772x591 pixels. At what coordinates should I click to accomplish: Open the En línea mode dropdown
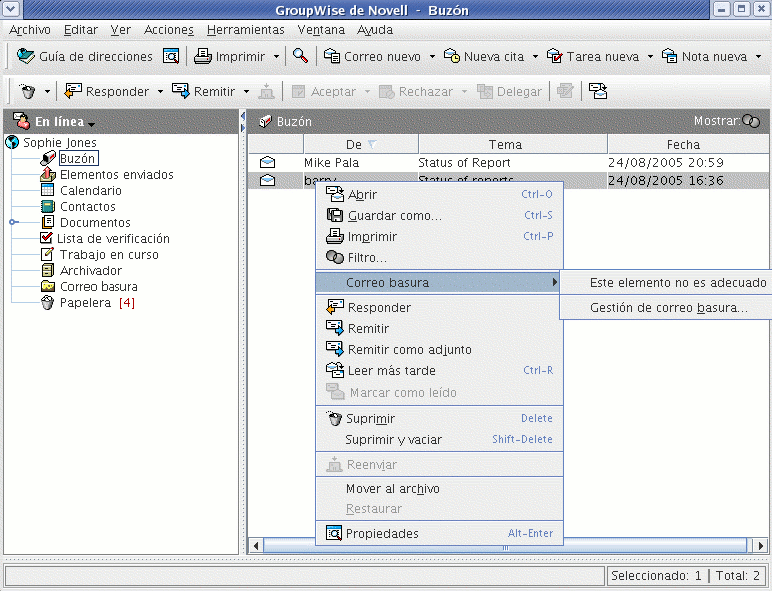91,123
